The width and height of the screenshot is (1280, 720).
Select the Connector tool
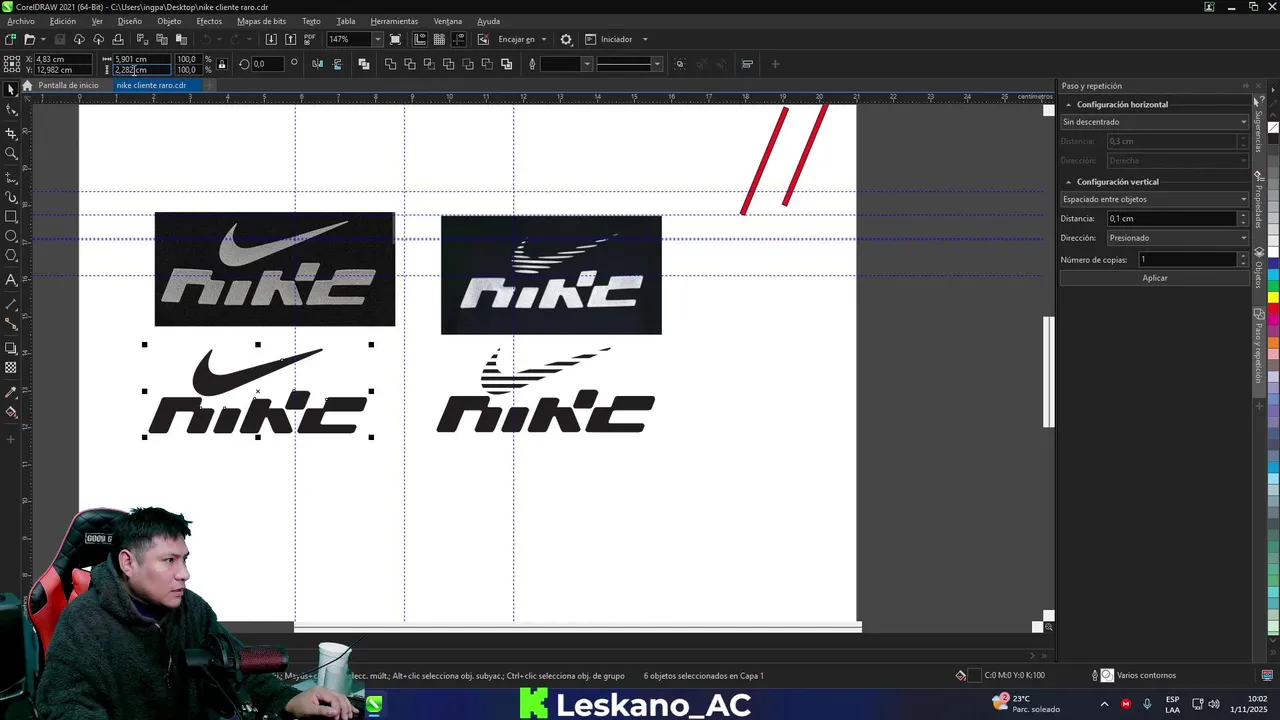tap(11, 324)
